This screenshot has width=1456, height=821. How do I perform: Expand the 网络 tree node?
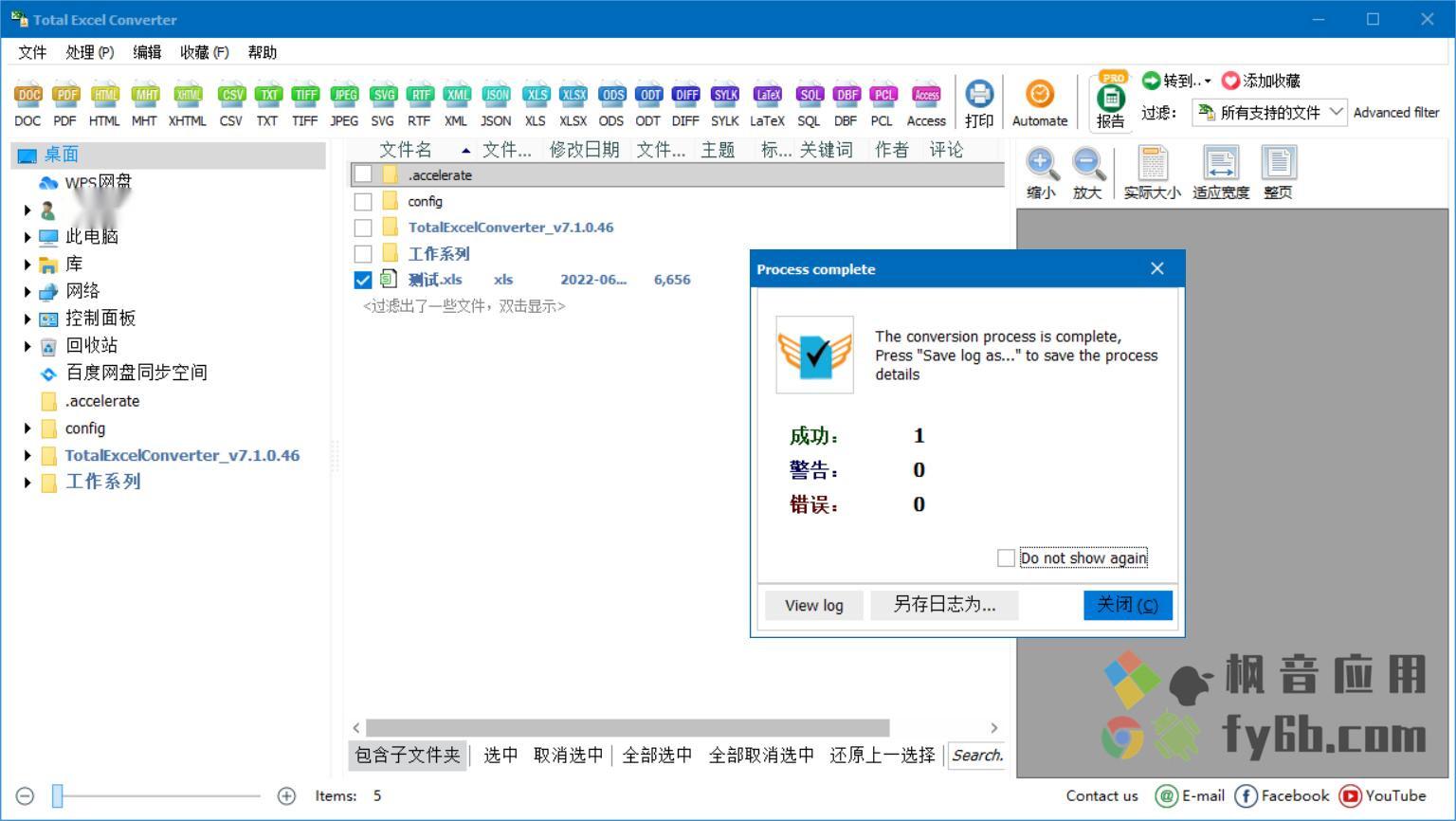point(27,292)
